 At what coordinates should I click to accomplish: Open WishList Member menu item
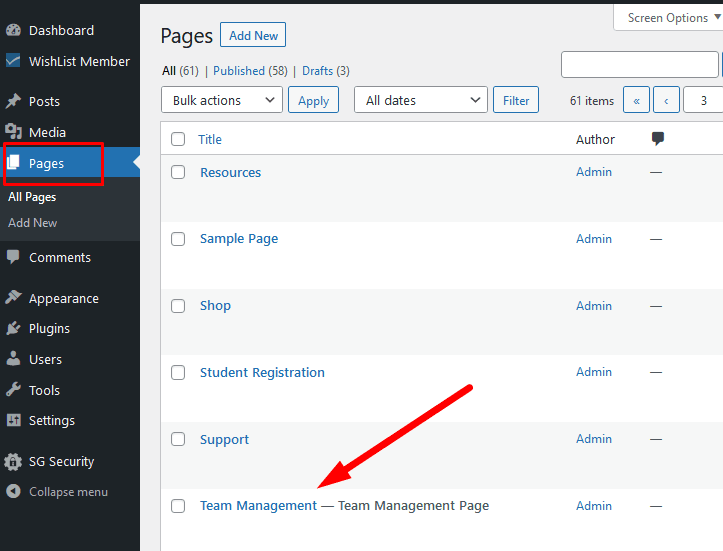[x=79, y=61]
